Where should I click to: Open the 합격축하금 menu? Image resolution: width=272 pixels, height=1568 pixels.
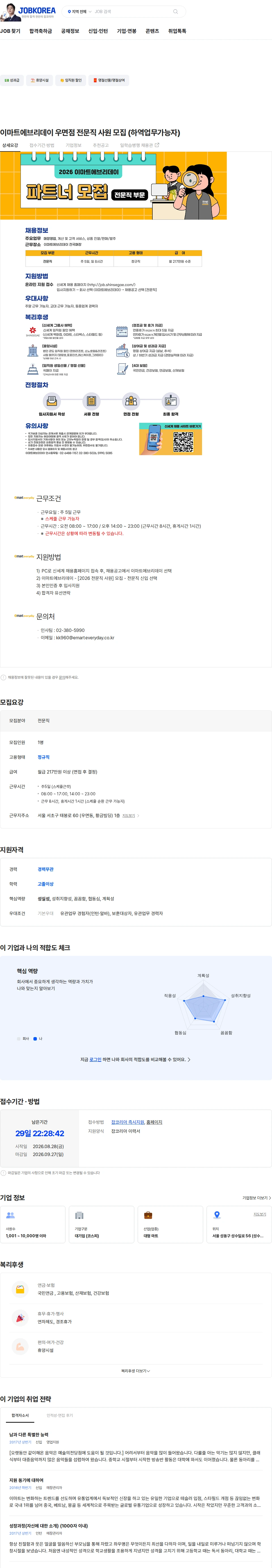pyautogui.click(x=41, y=31)
